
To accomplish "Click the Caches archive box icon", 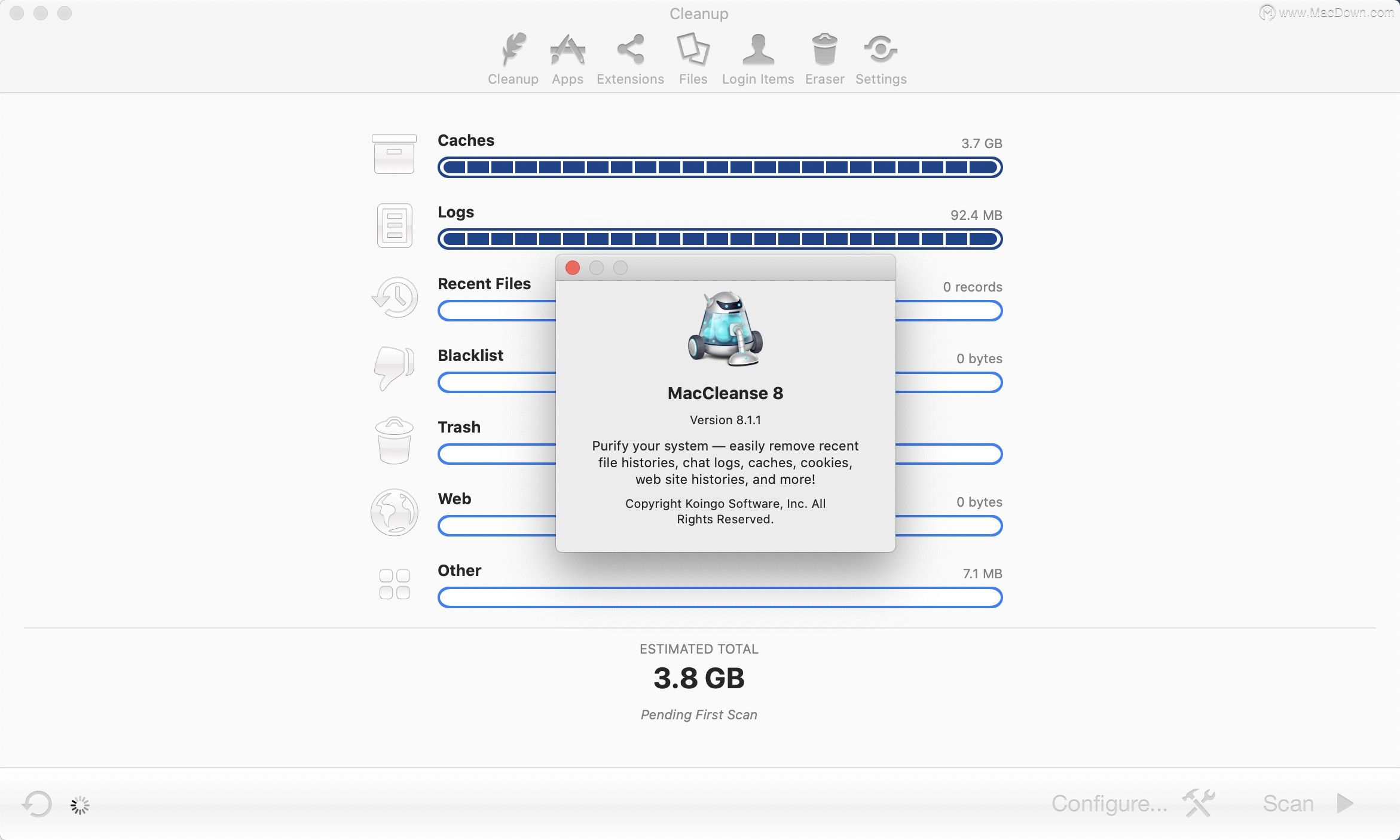I will coord(394,154).
